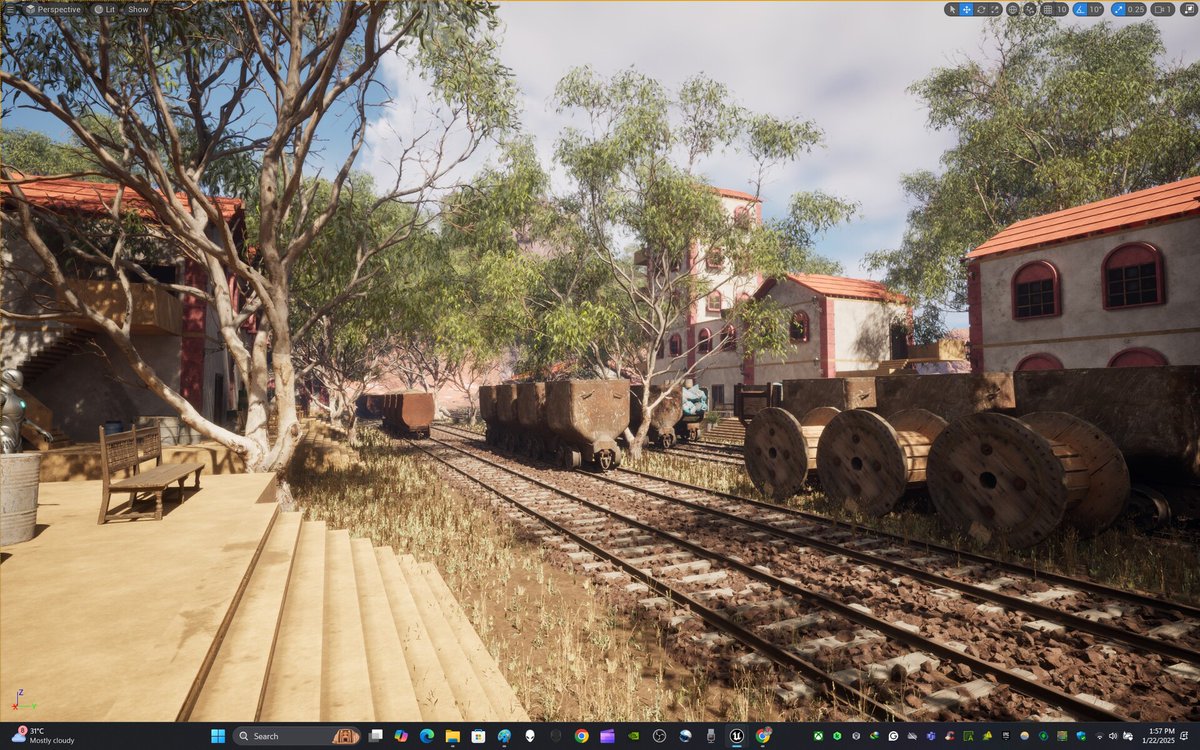Open Microsoft Edge from taskbar
This screenshot has height=750, width=1200.
(427, 736)
